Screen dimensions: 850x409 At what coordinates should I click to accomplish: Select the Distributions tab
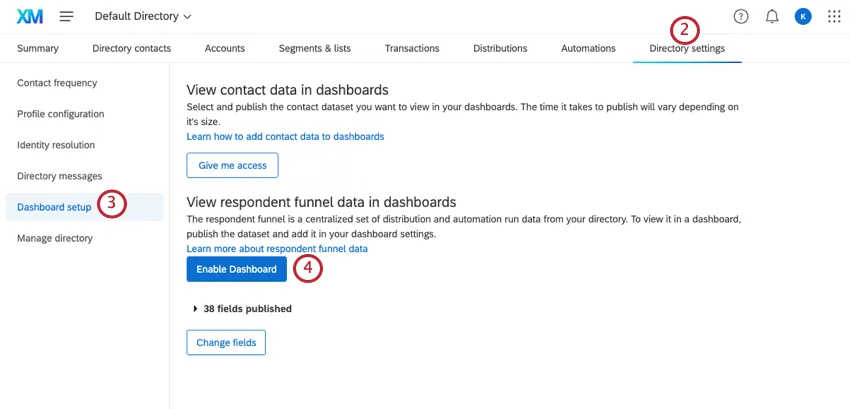point(500,48)
